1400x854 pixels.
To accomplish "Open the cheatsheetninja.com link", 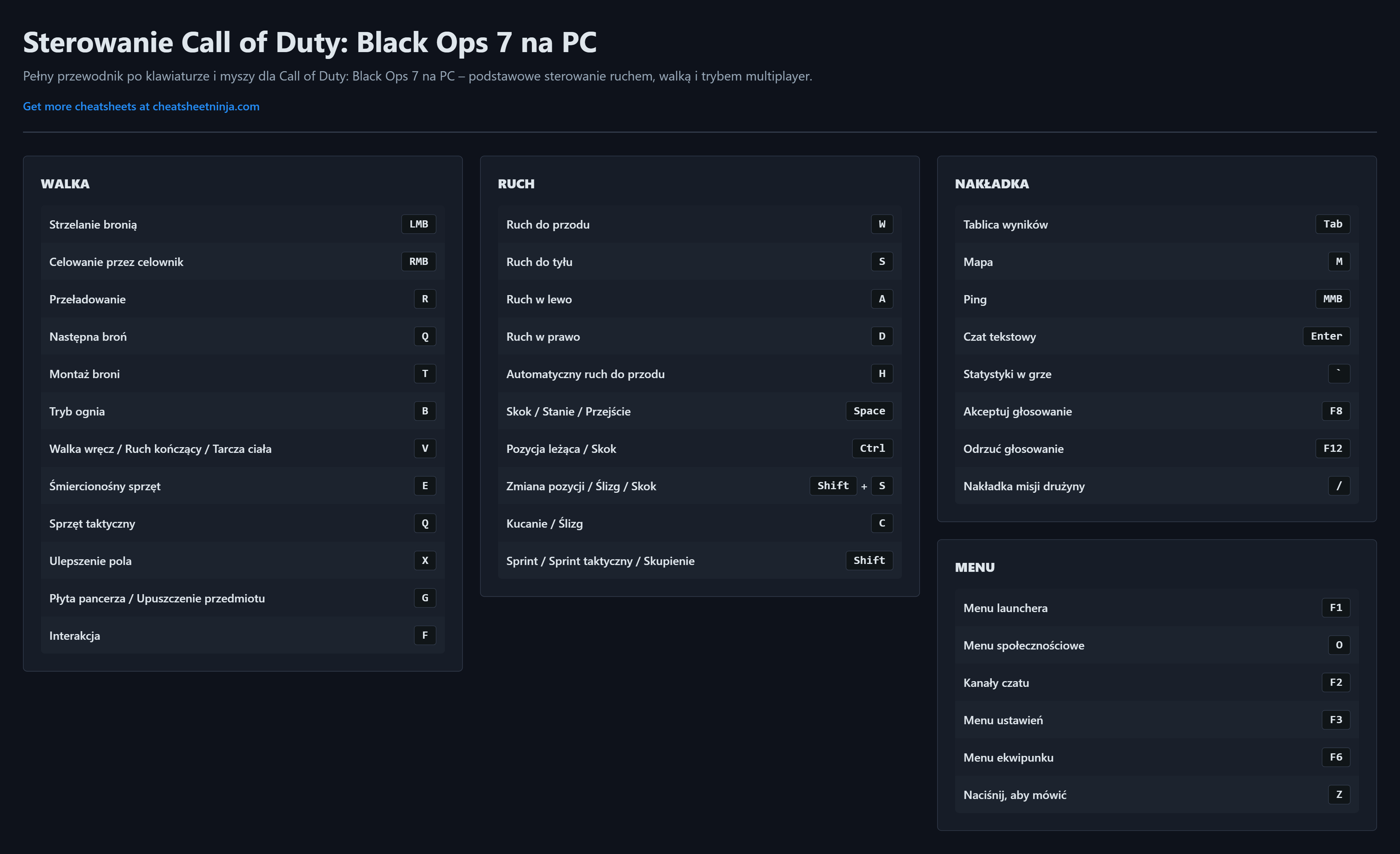I will tap(141, 106).
